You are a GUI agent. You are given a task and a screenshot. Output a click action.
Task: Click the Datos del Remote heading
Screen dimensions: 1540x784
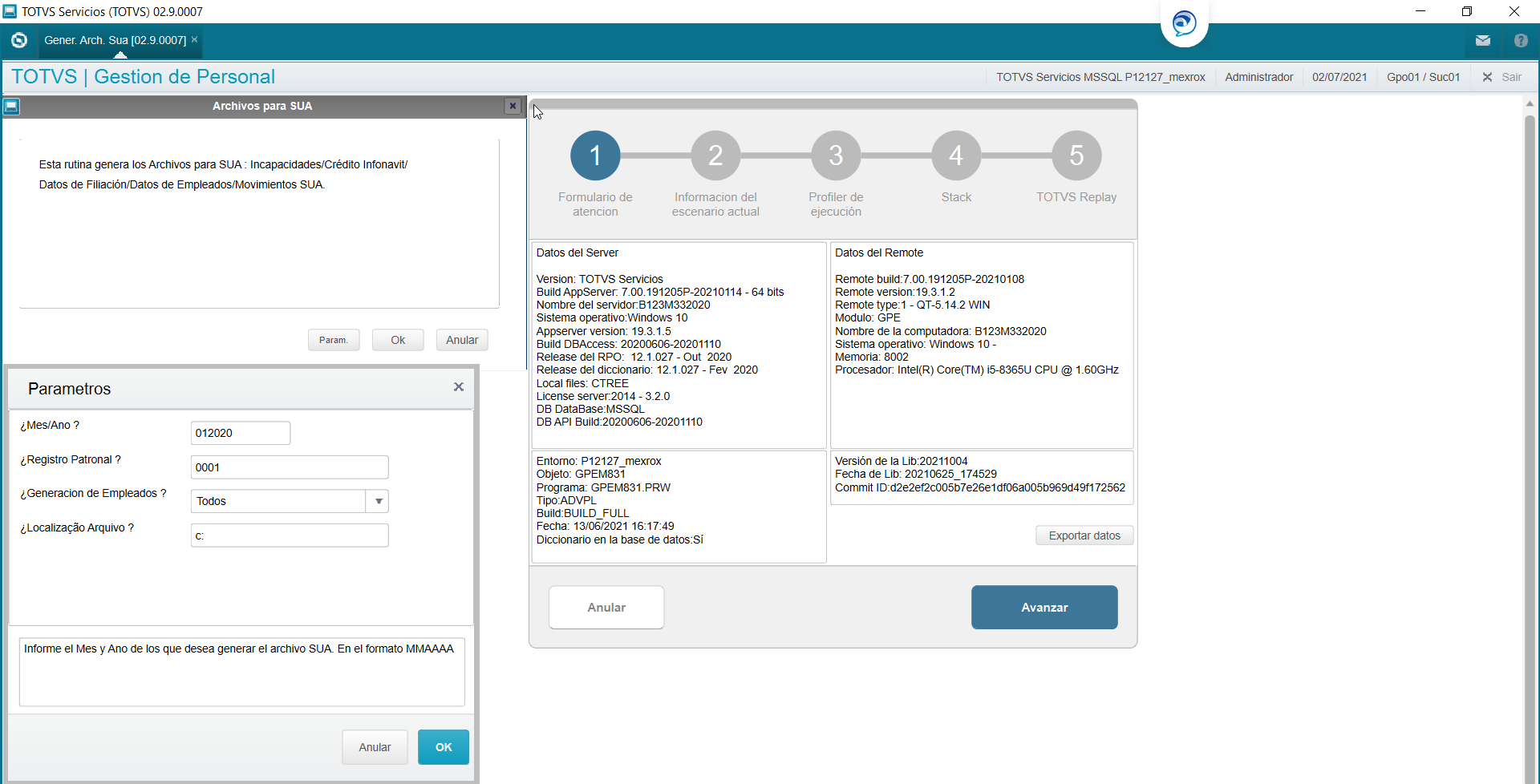tap(879, 253)
